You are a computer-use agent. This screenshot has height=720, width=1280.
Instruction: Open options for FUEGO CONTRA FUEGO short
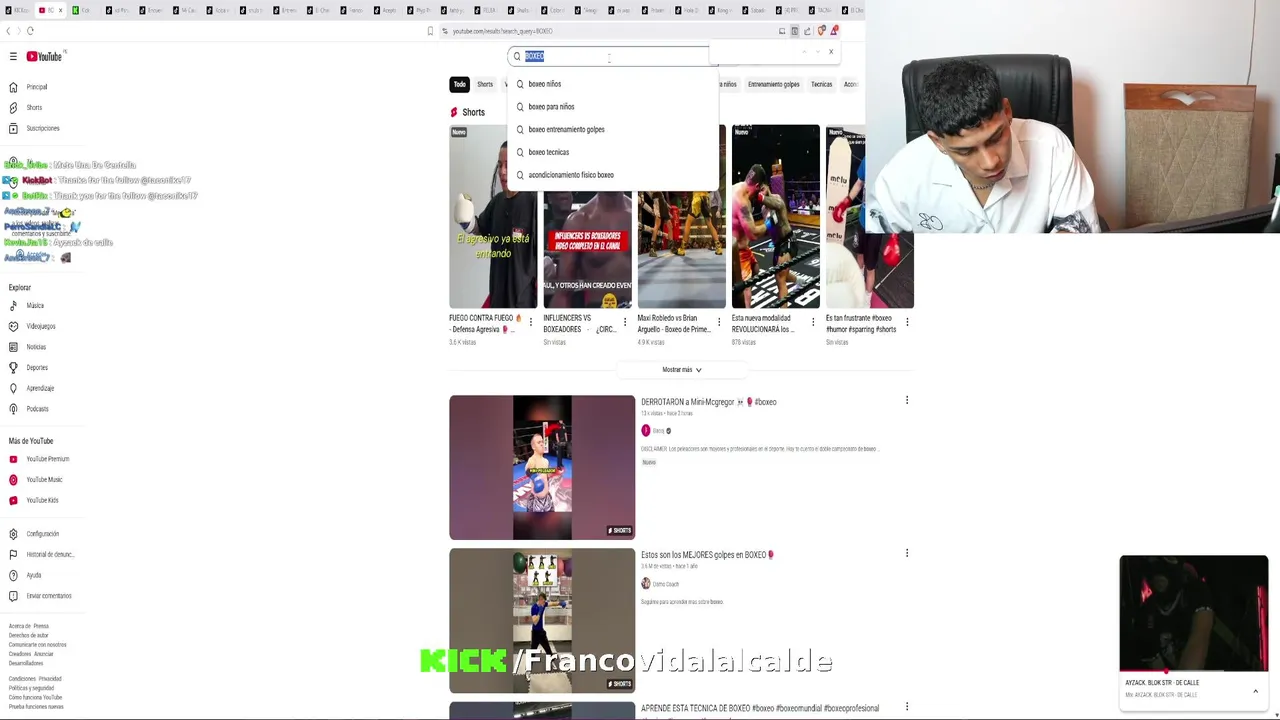click(531, 322)
